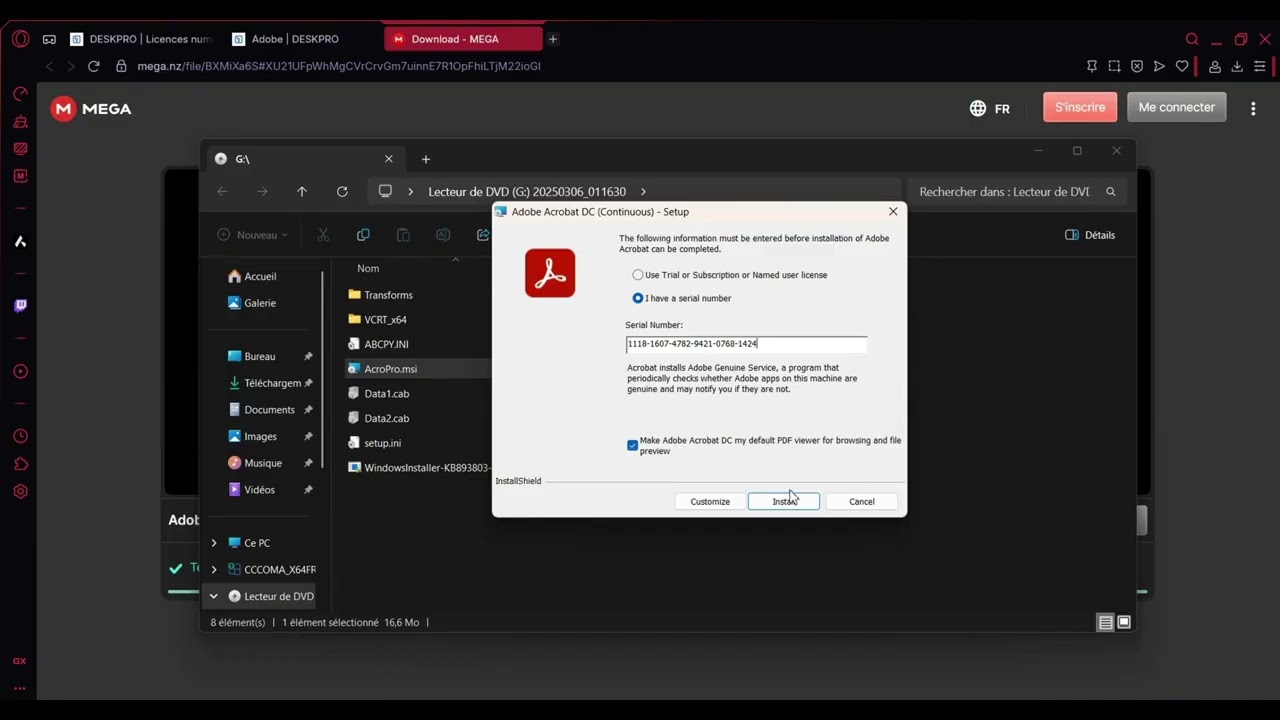
Task: Open the FR language selector
Action: 989,108
